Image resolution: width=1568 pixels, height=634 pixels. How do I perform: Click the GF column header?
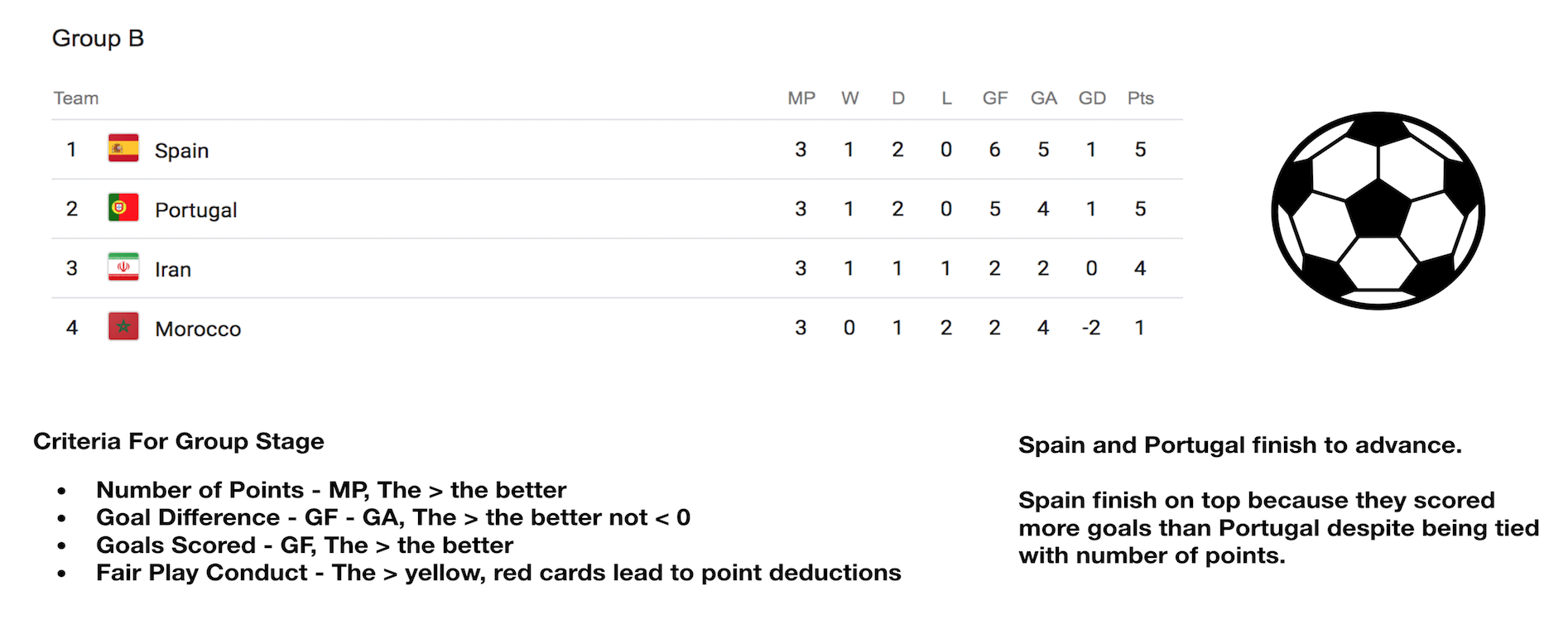(x=995, y=98)
